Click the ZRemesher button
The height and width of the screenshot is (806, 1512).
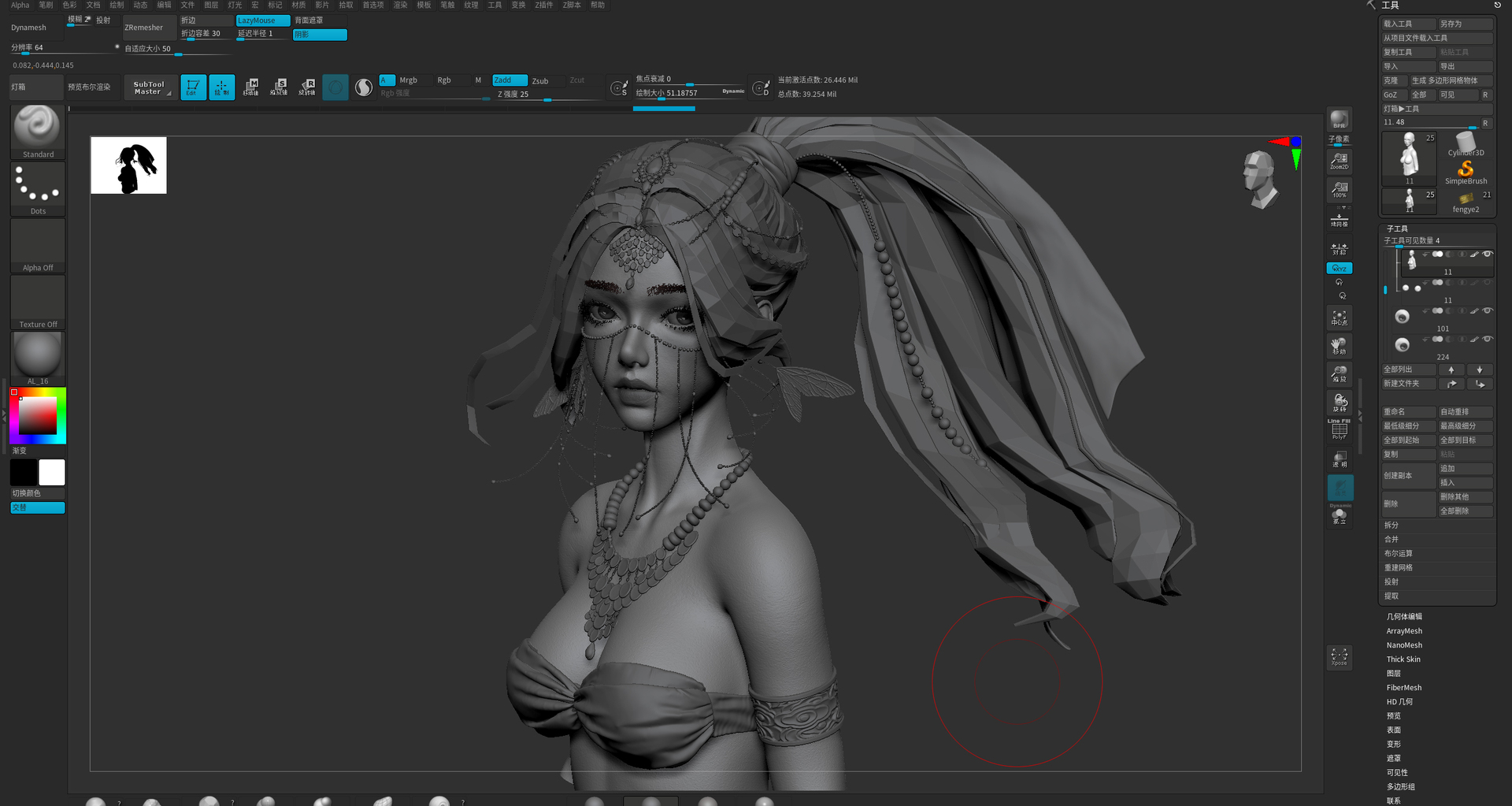(x=149, y=28)
